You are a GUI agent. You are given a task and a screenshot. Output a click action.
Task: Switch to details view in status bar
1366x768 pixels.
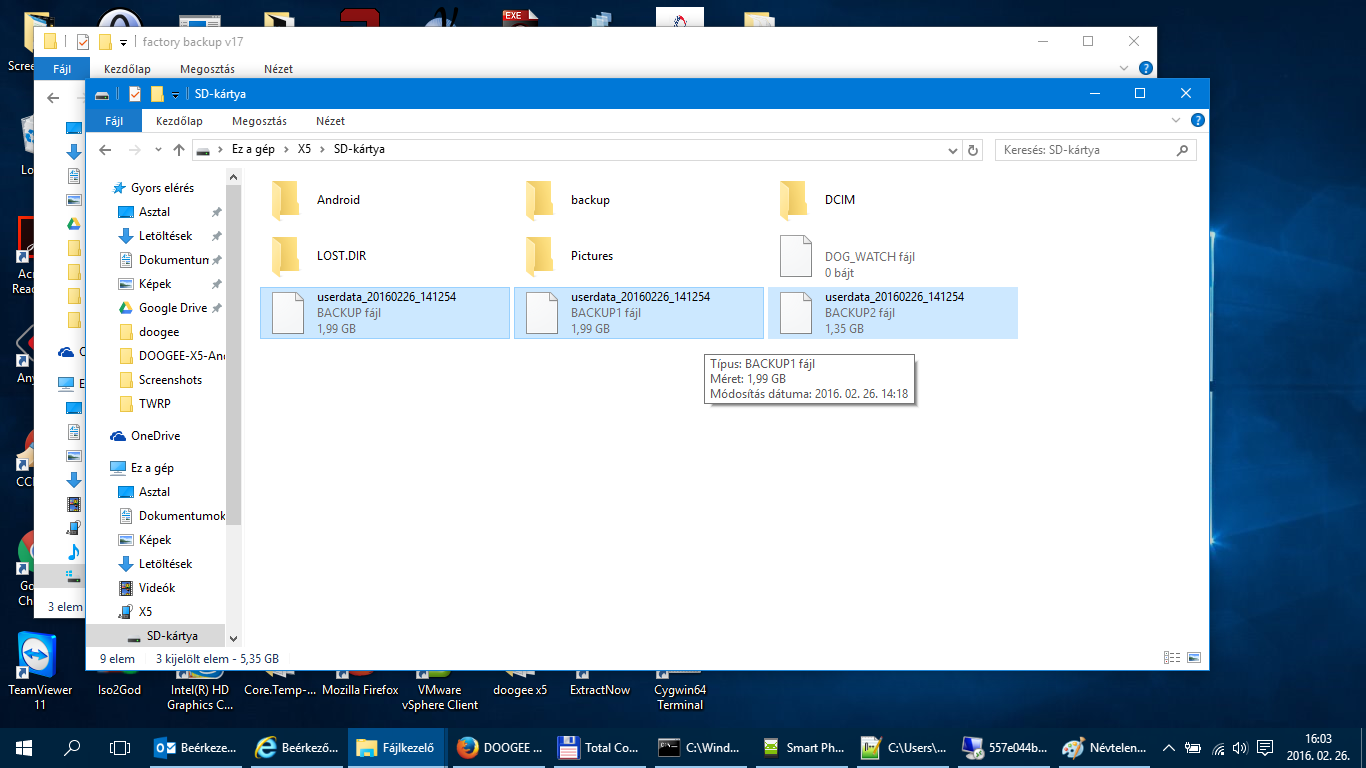[x=1172, y=658]
